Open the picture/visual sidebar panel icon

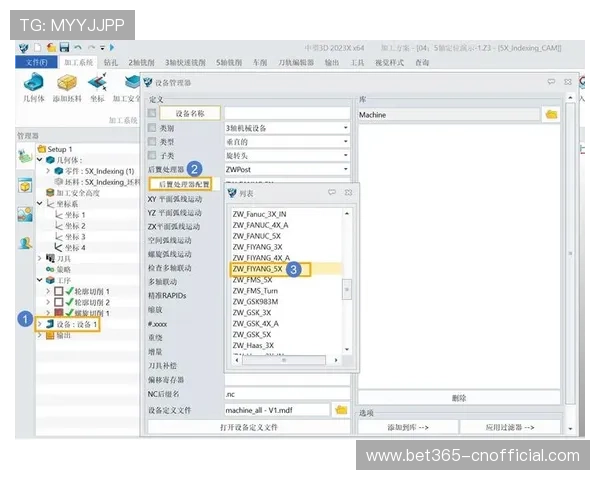[25, 214]
